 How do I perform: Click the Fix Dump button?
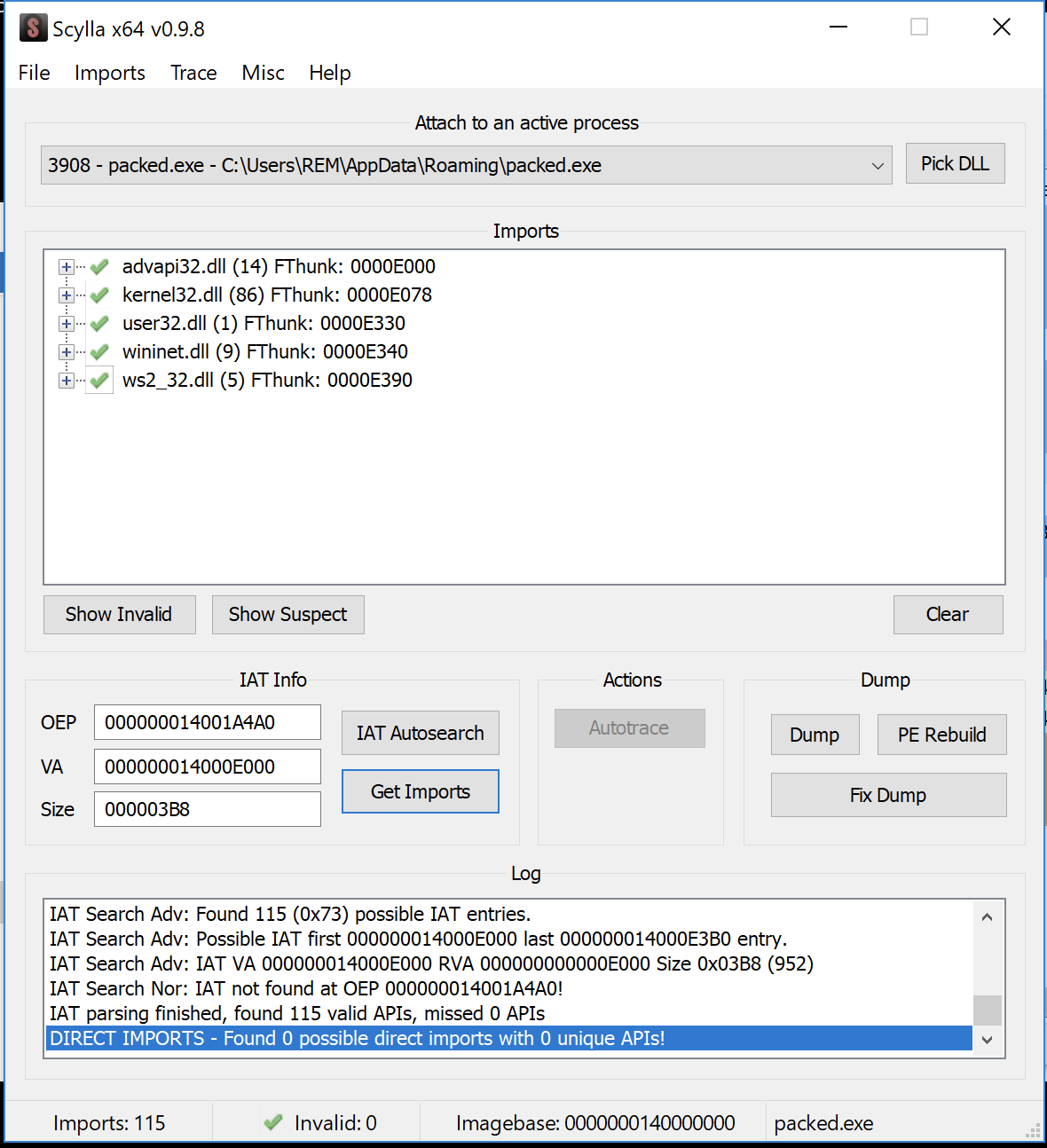[x=888, y=795]
